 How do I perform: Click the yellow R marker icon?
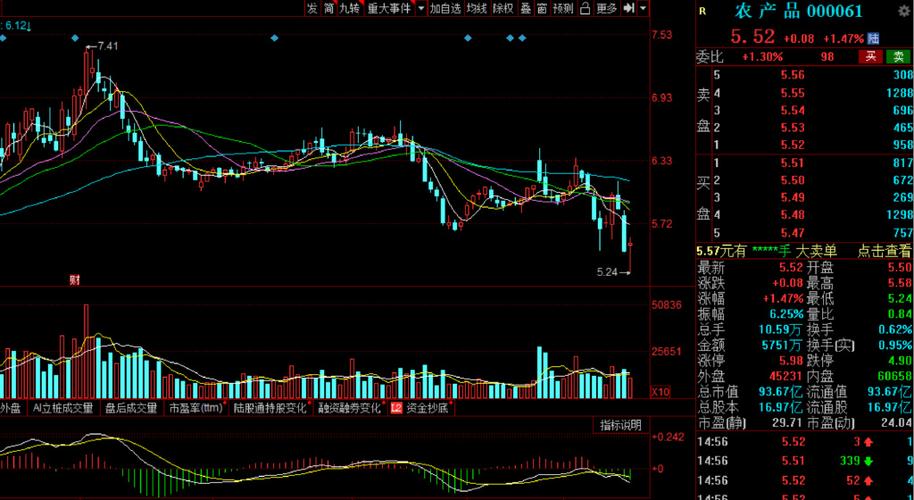[x=702, y=11]
